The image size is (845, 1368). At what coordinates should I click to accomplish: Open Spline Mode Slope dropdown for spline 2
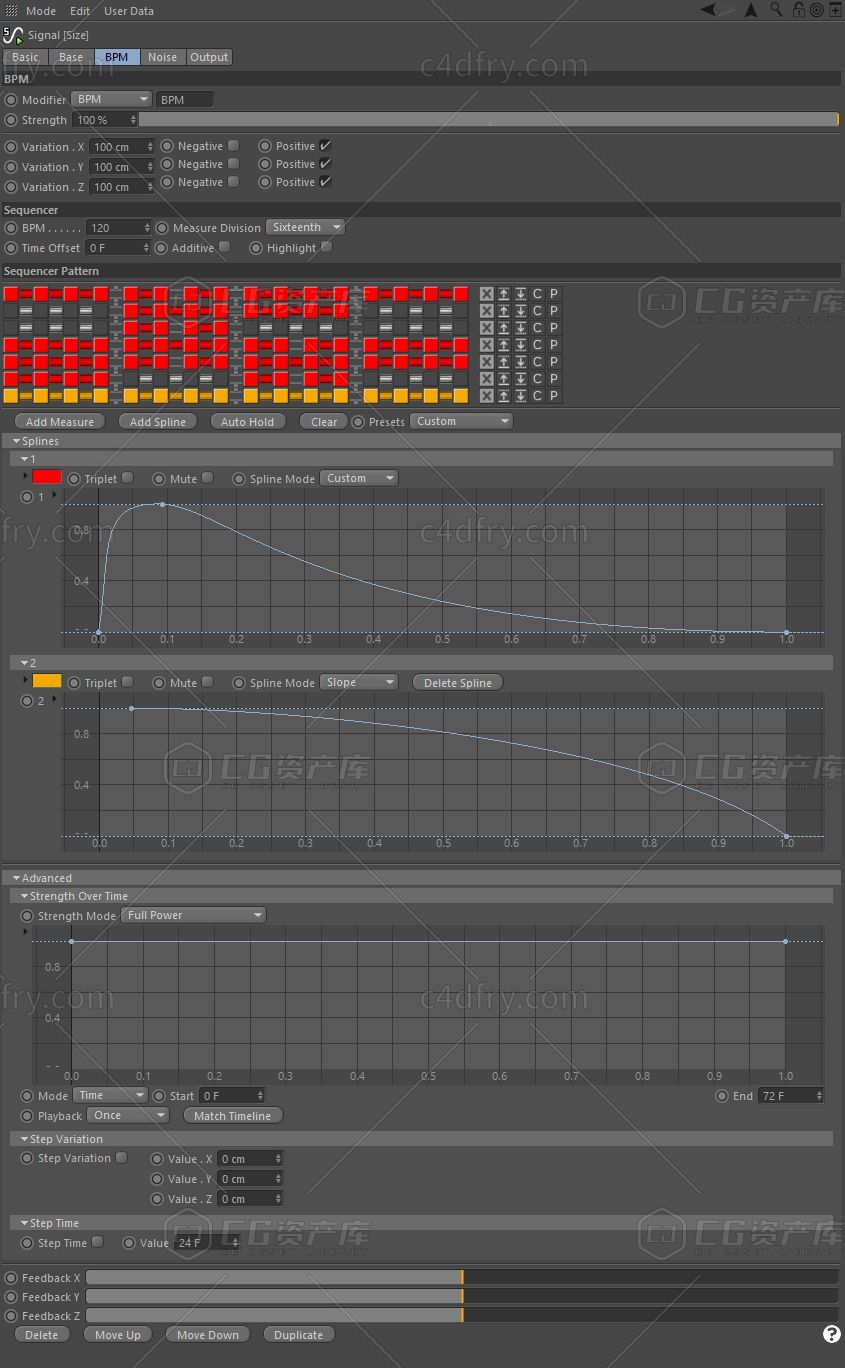click(359, 682)
